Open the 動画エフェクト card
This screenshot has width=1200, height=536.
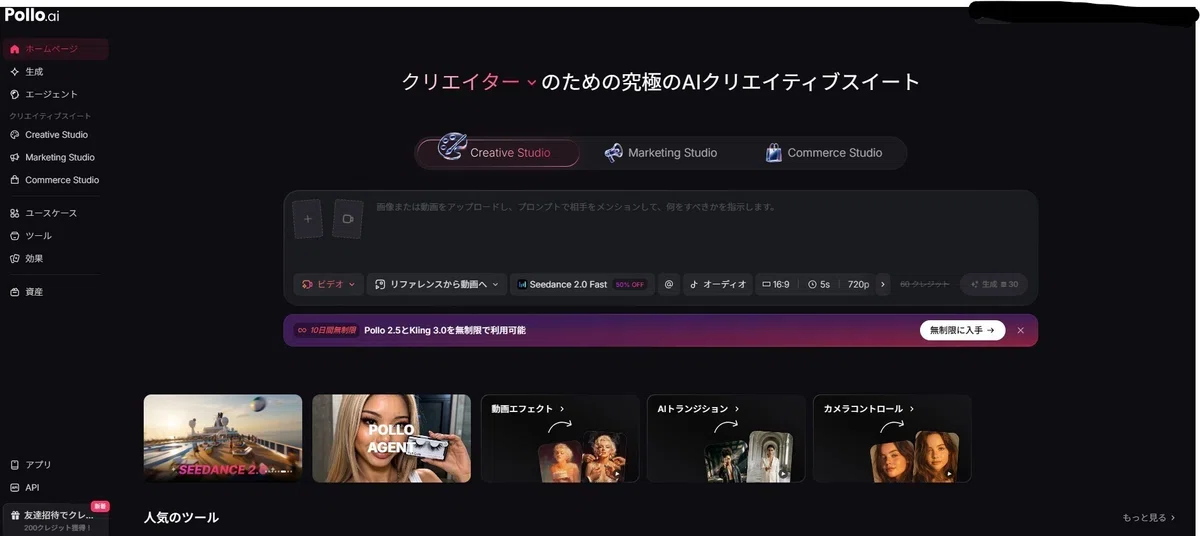click(560, 438)
